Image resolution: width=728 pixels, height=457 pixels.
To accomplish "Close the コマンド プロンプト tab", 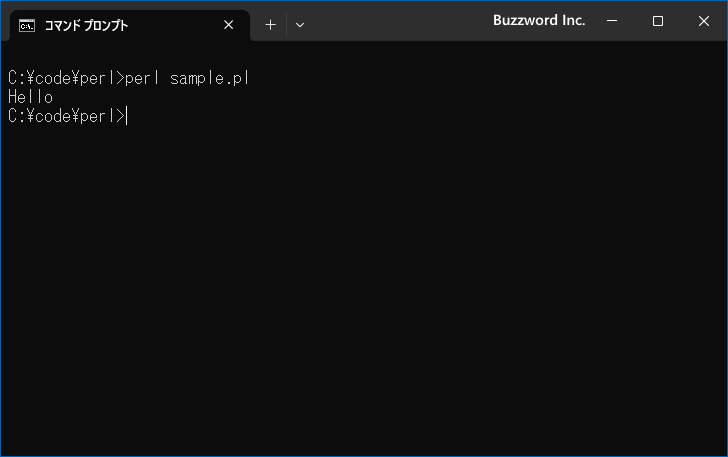I will (x=228, y=25).
